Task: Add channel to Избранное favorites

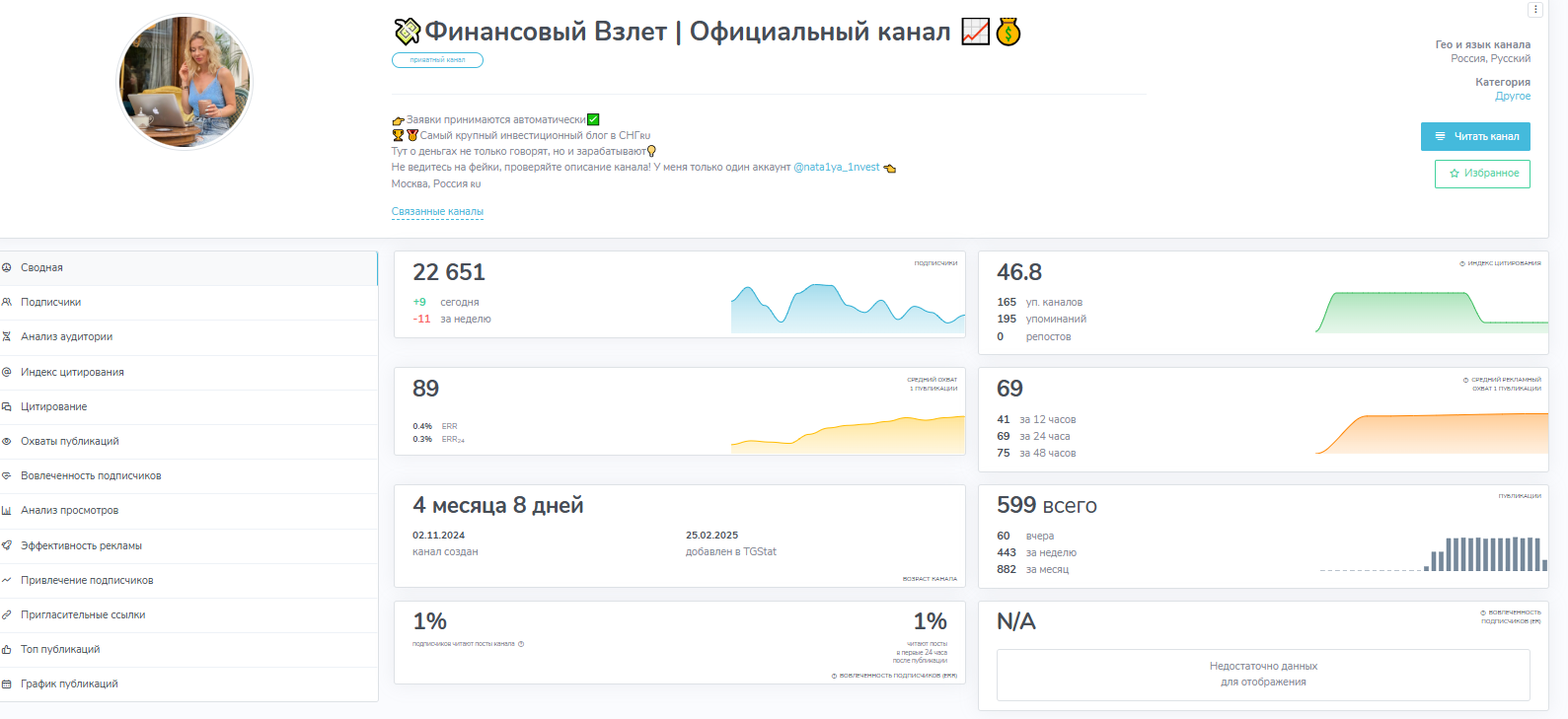Action: pyautogui.click(x=1482, y=174)
